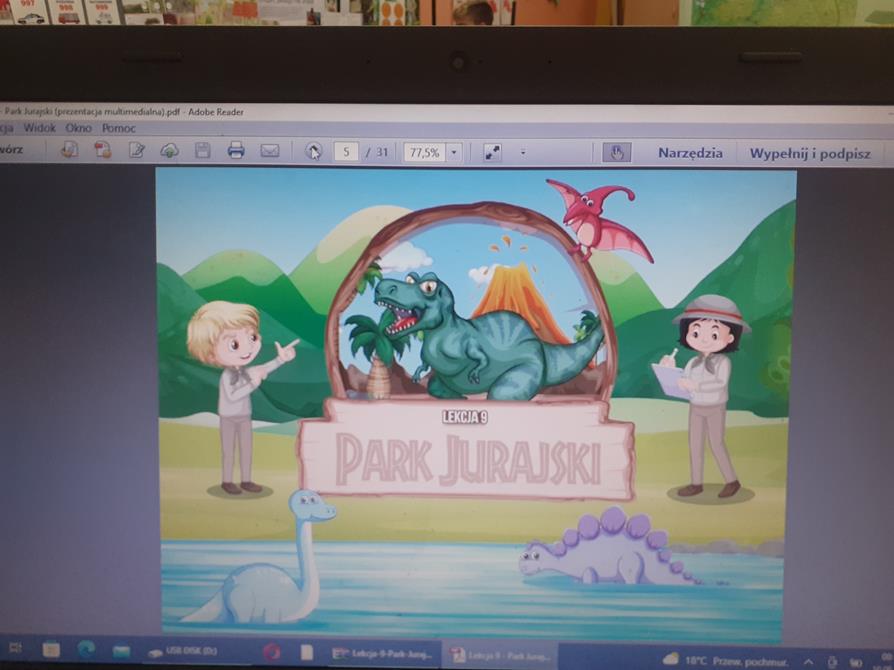
Task: Show hidden system tray icons chevron
Action: coord(808,660)
